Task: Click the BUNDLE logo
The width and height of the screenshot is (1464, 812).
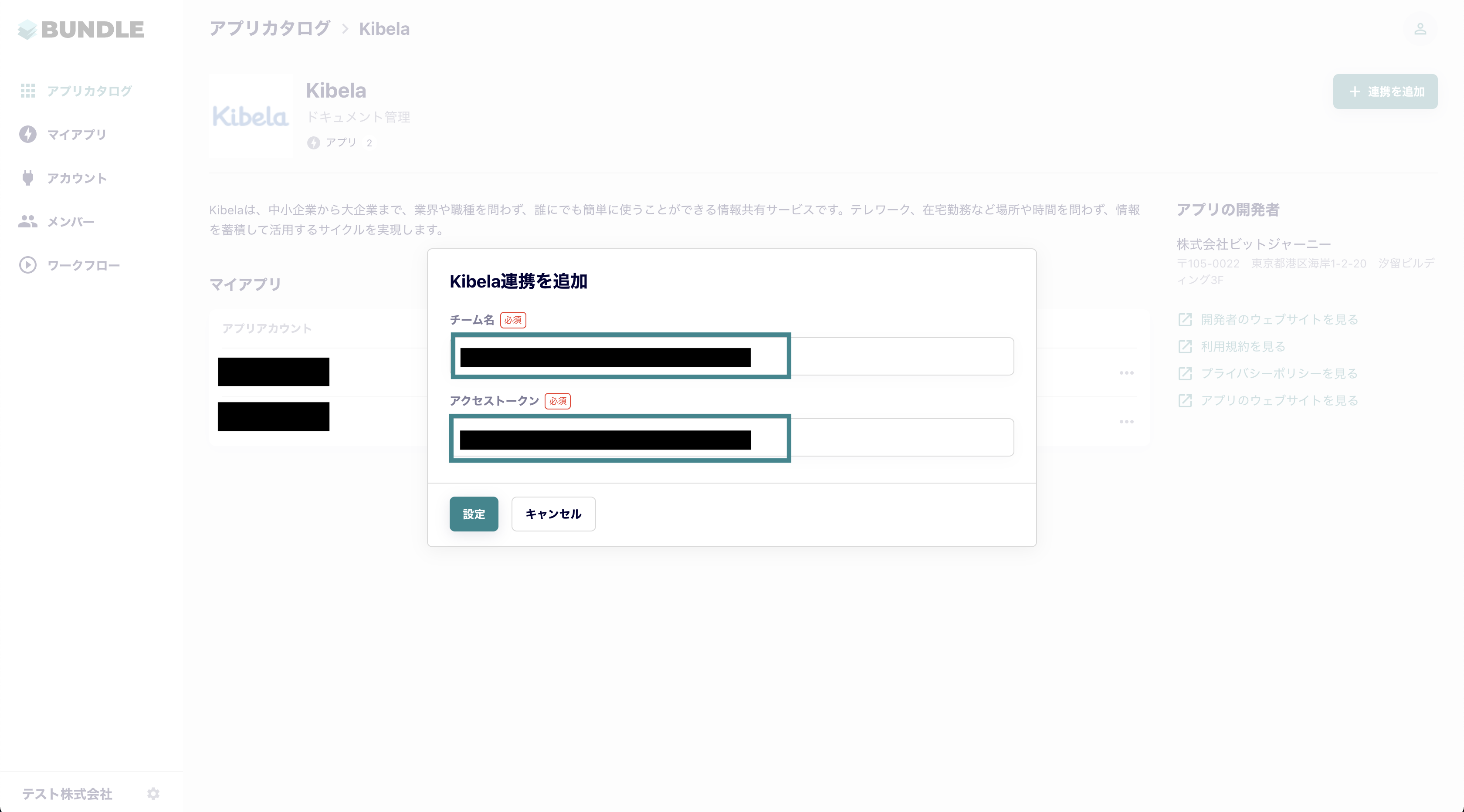Action: pyautogui.click(x=80, y=30)
